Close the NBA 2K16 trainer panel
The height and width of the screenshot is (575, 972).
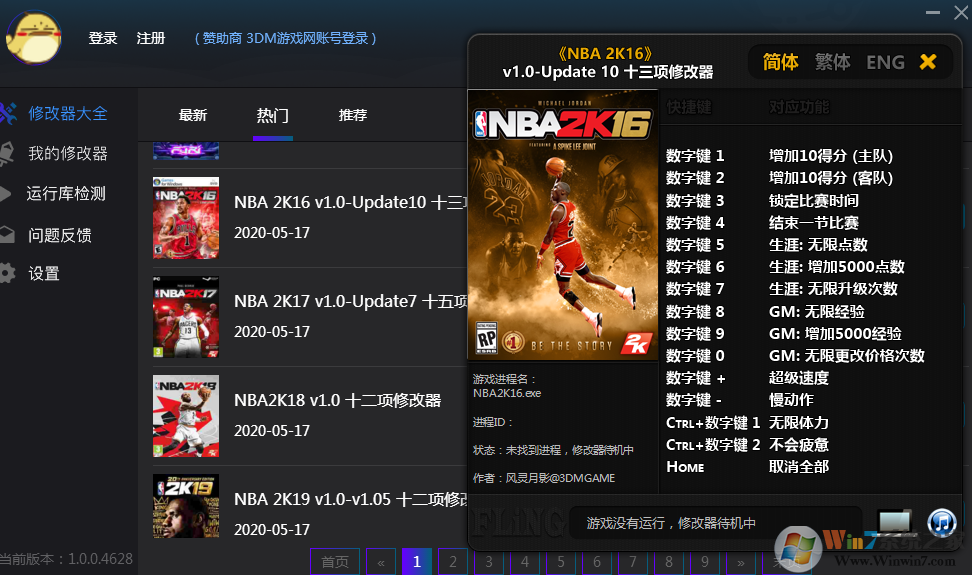click(928, 62)
